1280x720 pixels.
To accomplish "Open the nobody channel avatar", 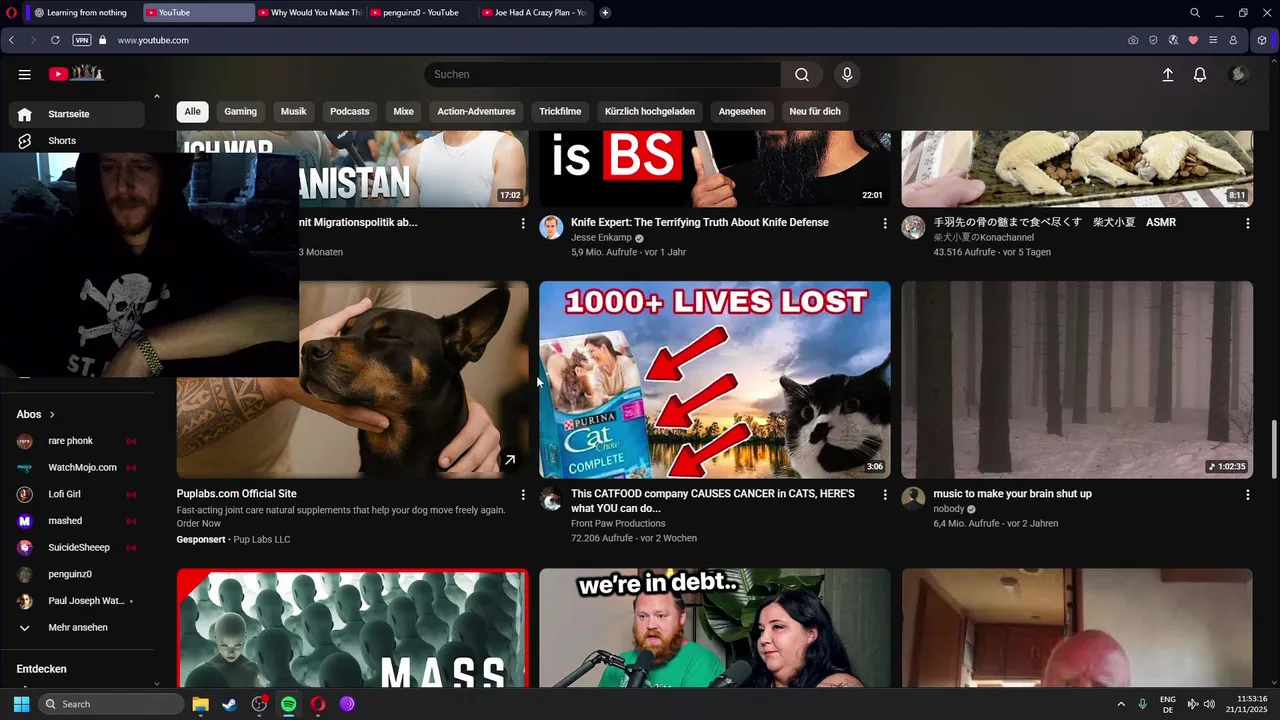I will tap(913, 498).
